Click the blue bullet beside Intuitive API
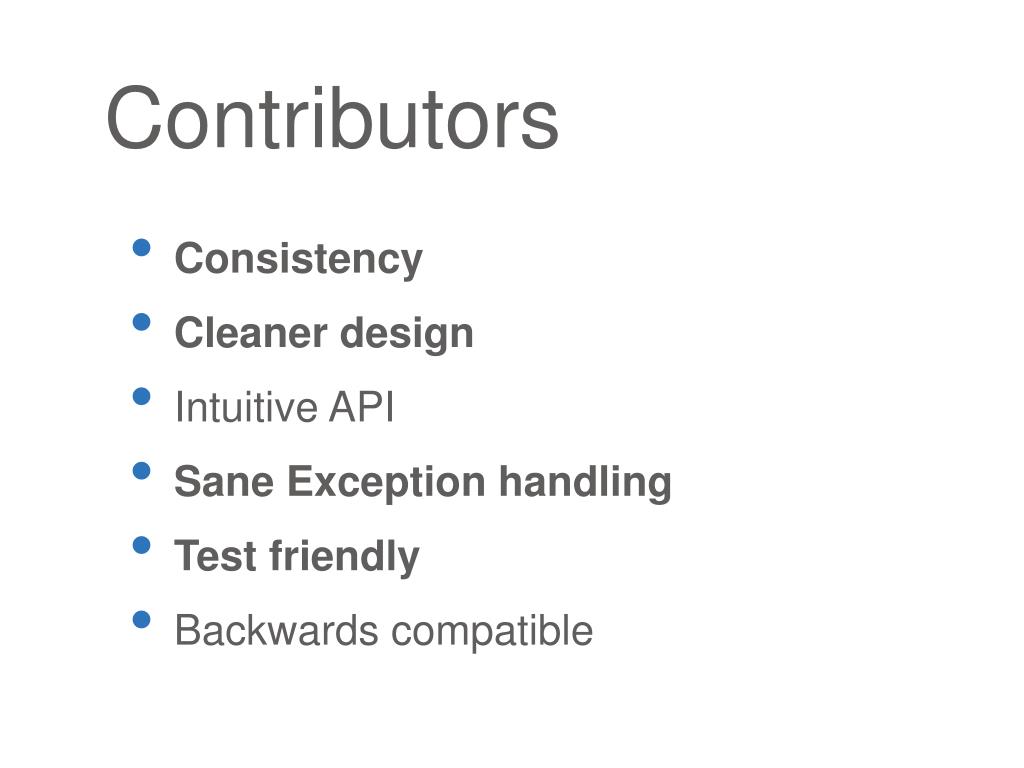 (x=141, y=396)
